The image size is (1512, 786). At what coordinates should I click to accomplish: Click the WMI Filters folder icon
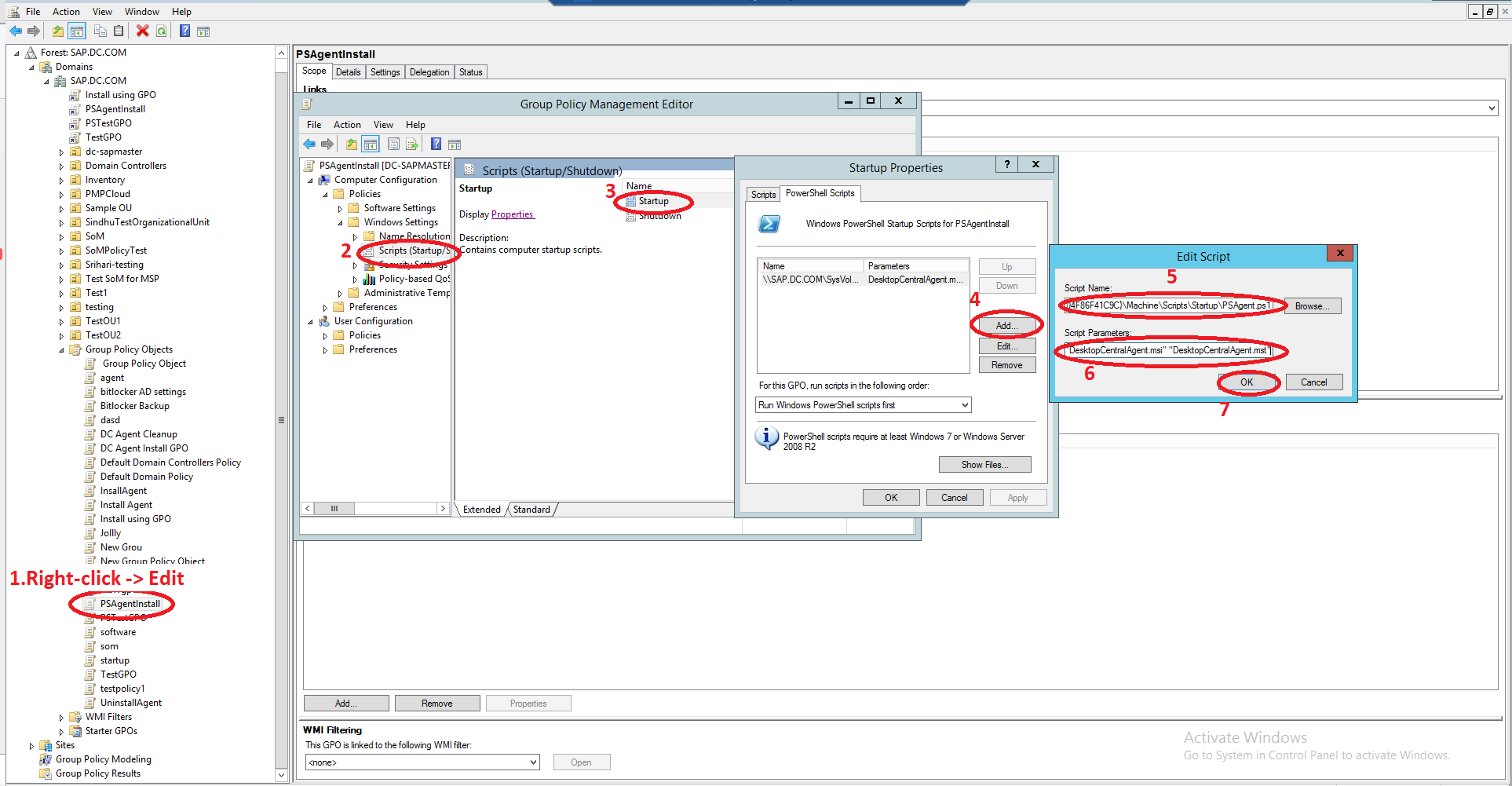(x=75, y=717)
